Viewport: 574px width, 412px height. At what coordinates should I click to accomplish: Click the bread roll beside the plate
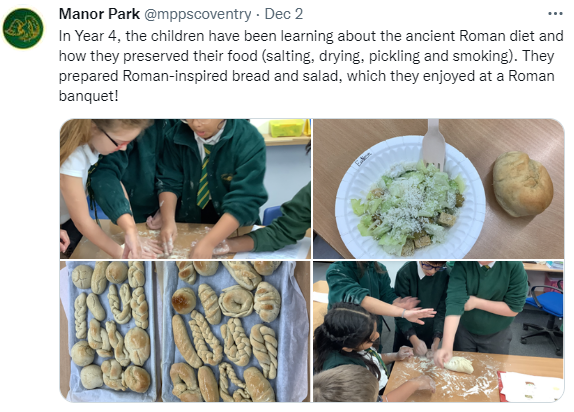point(522,184)
